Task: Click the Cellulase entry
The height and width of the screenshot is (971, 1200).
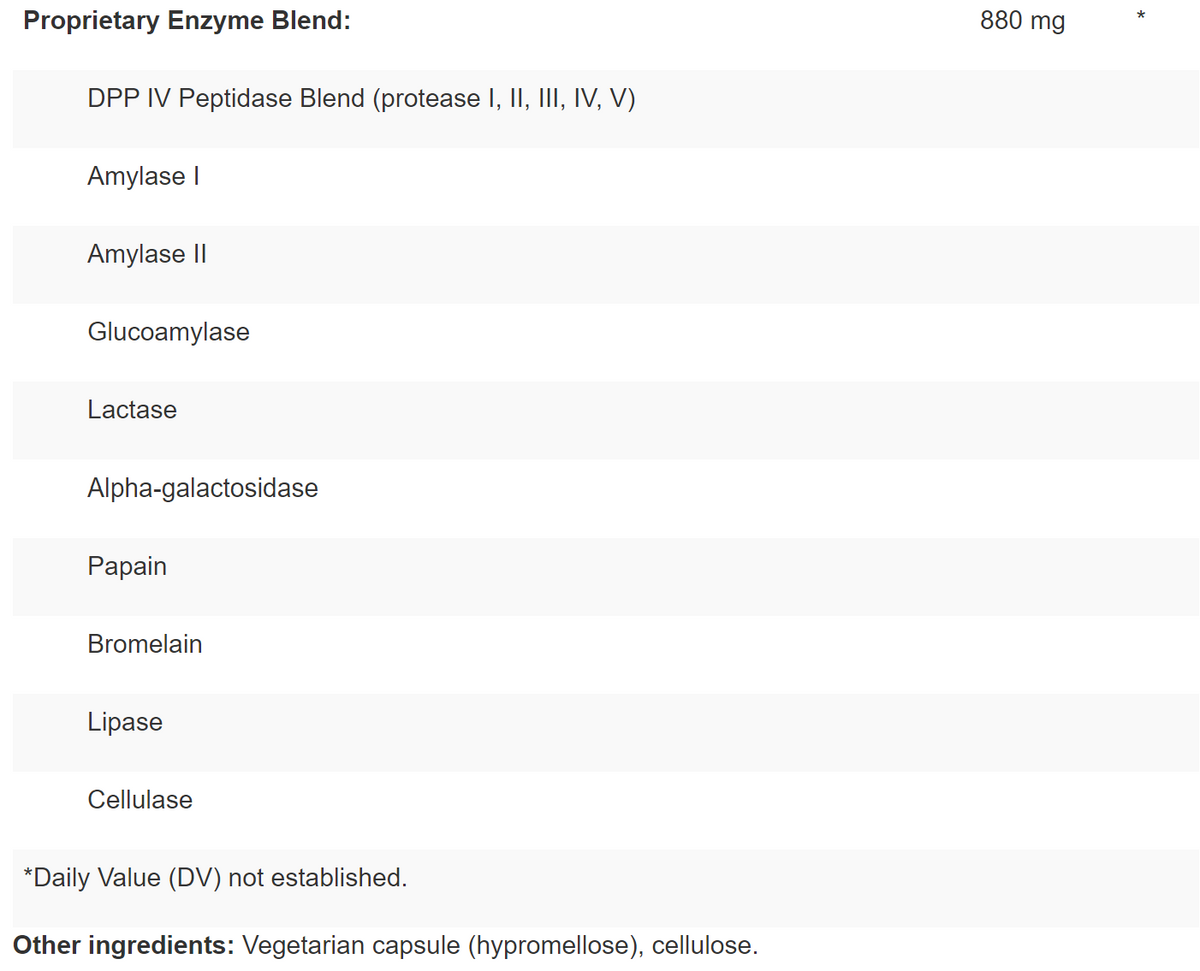Action: [140, 800]
